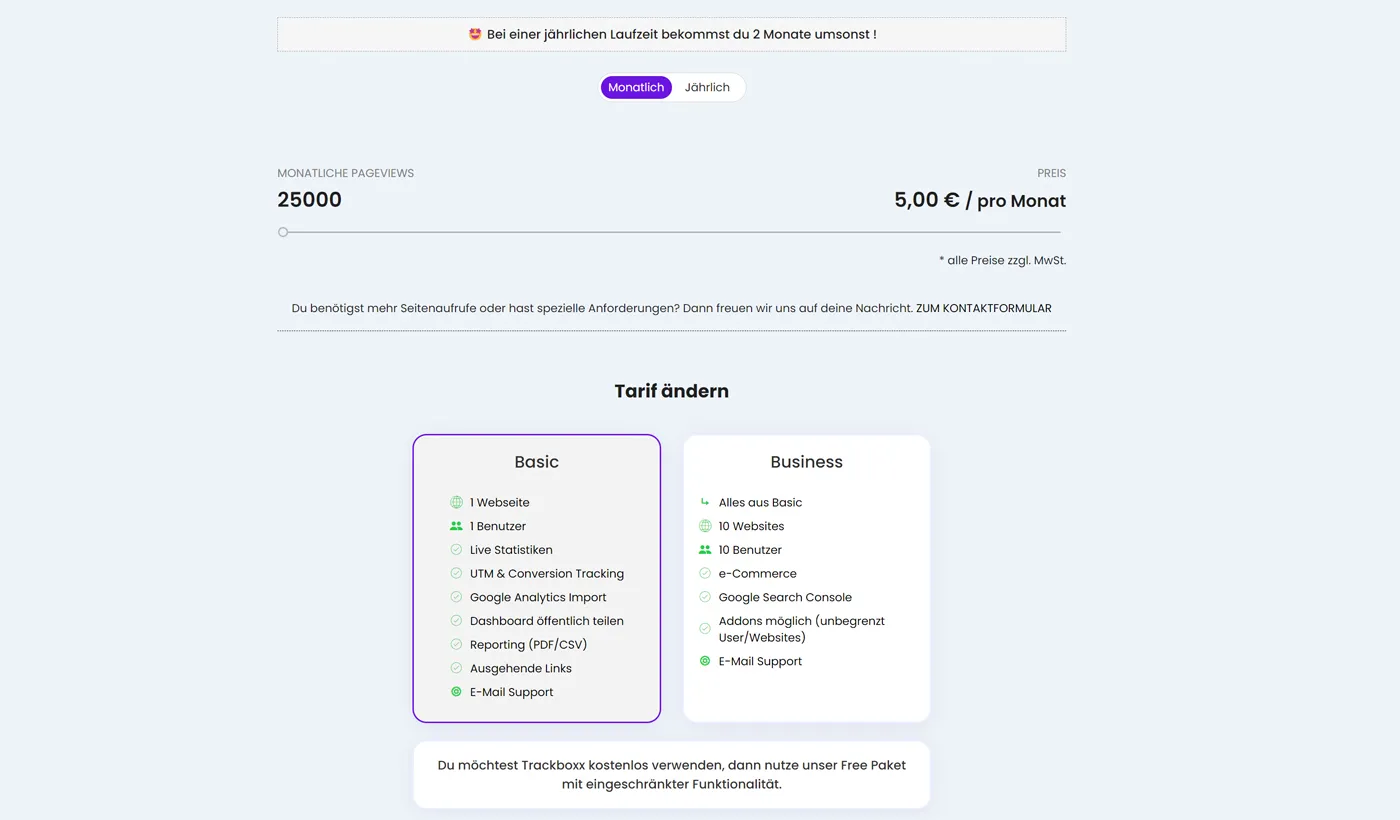The height and width of the screenshot is (820, 1400).
Task: Click the support icon beside Basic E-Mail Support
Action: point(456,692)
